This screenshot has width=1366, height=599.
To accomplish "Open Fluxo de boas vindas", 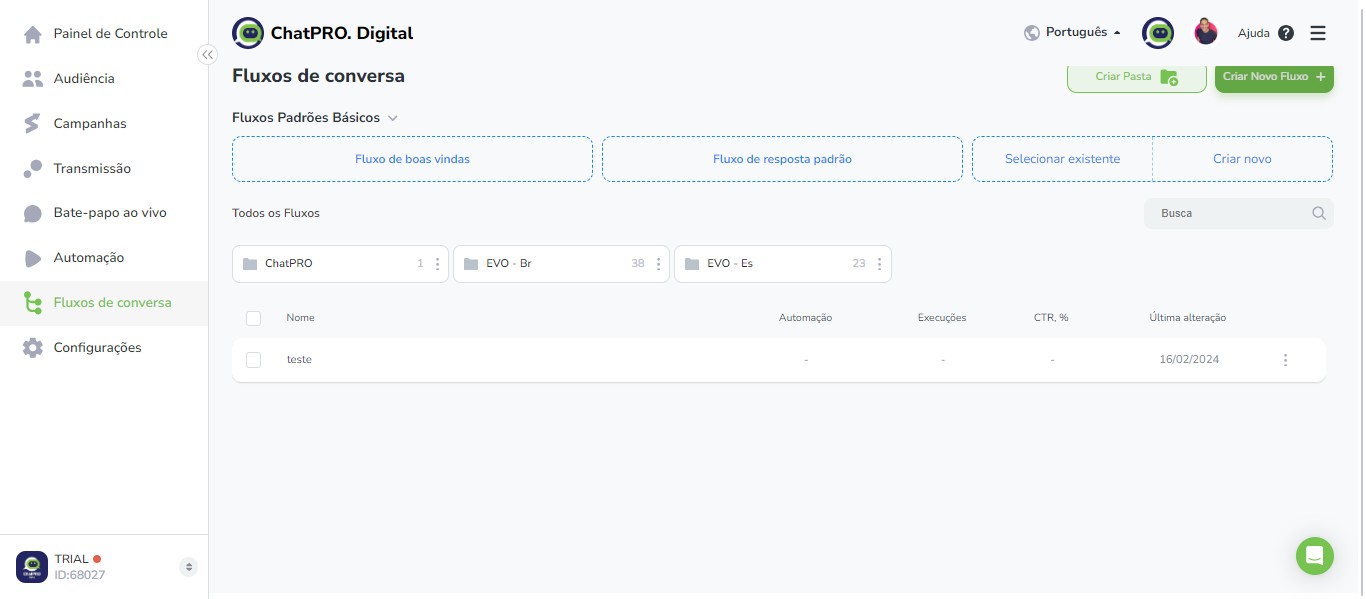I will coord(412,159).
